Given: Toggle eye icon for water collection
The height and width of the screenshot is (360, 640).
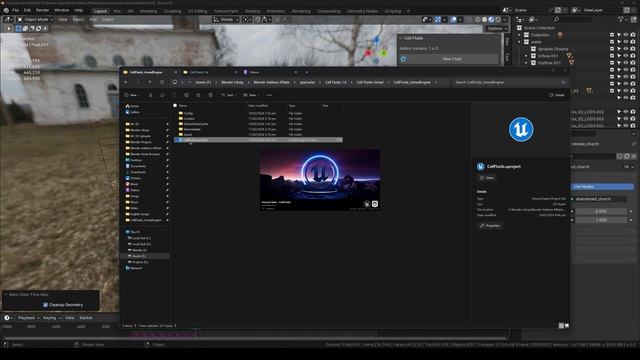Looking at the screenshot, I should click(x=626, y=42).
